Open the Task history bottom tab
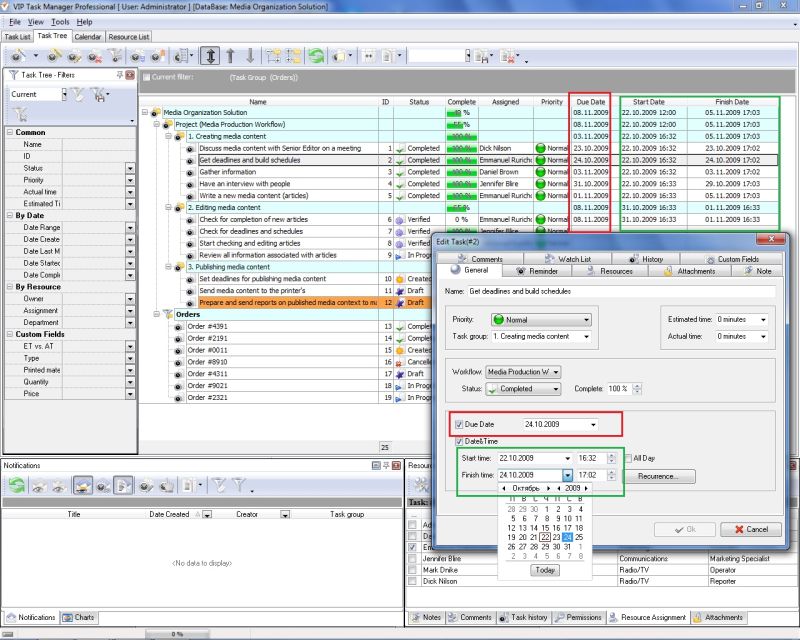The image size is (800, 640). [523, 617]
